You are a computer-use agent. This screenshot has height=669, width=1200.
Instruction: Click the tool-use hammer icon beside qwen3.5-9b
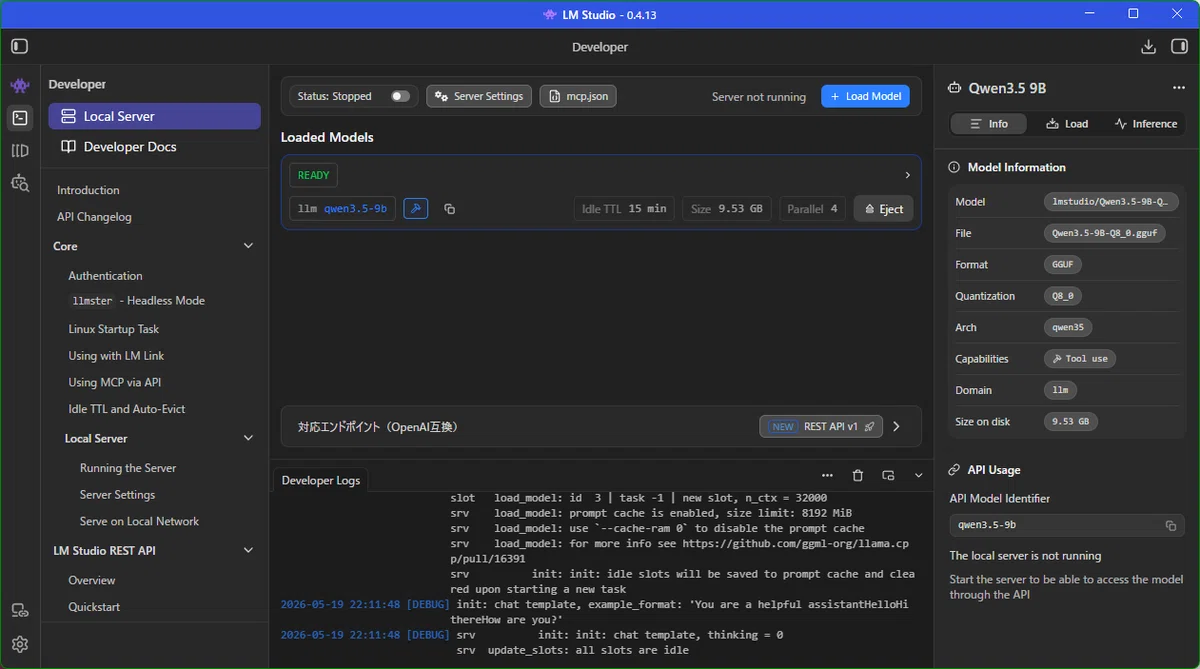coord(416,209)
